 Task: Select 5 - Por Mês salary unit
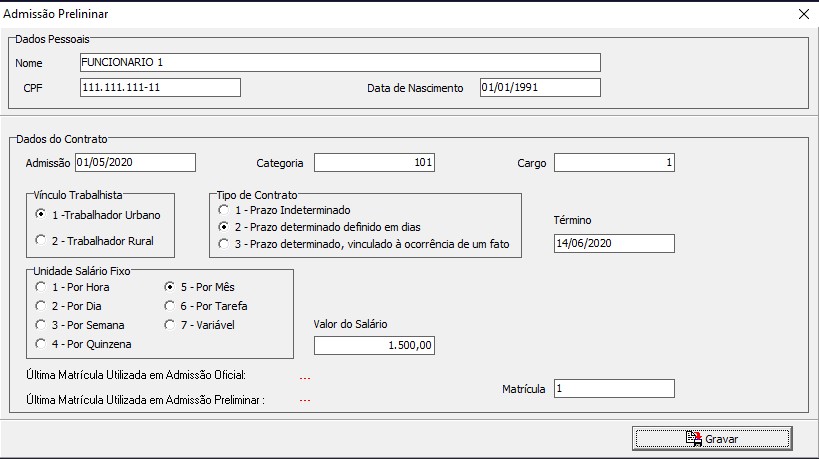169,287
